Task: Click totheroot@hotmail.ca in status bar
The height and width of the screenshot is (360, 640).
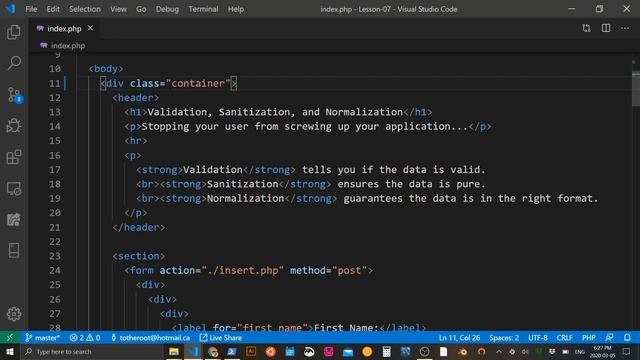Action: tap(150, 338)
